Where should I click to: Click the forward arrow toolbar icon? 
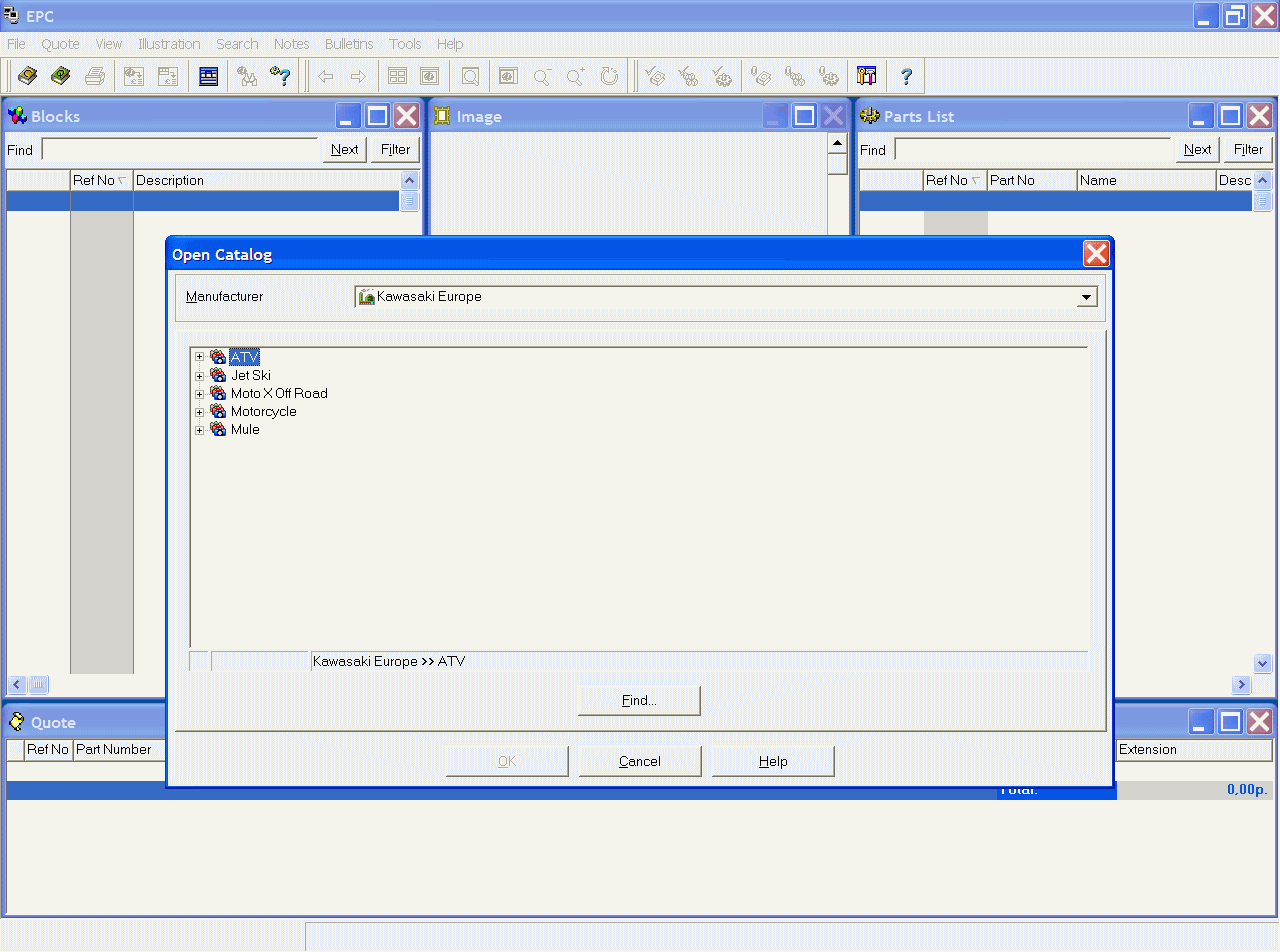[358, 76]
